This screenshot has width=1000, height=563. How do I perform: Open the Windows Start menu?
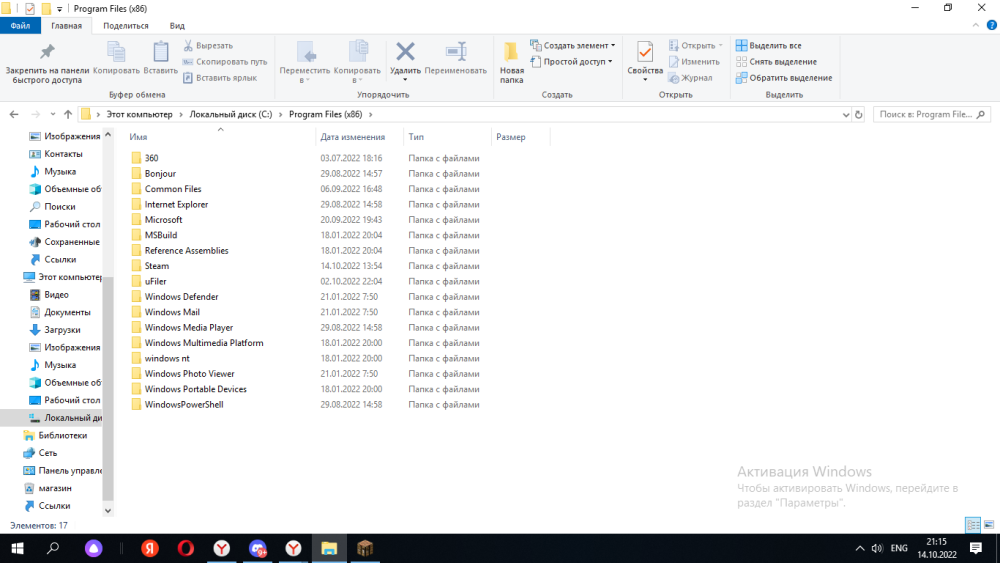click(17, 548)
